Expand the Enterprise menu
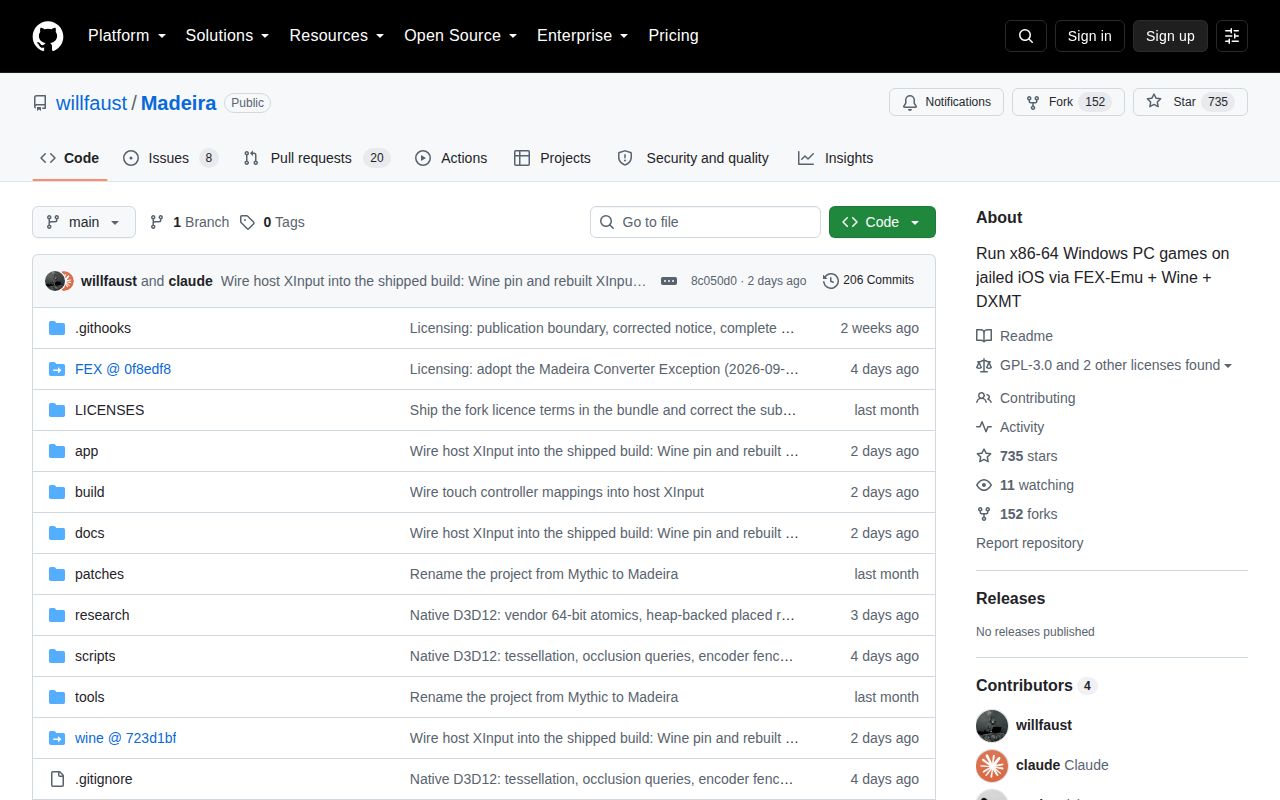This screenshot has width=1280, height=800. click(x=583, y=36)
